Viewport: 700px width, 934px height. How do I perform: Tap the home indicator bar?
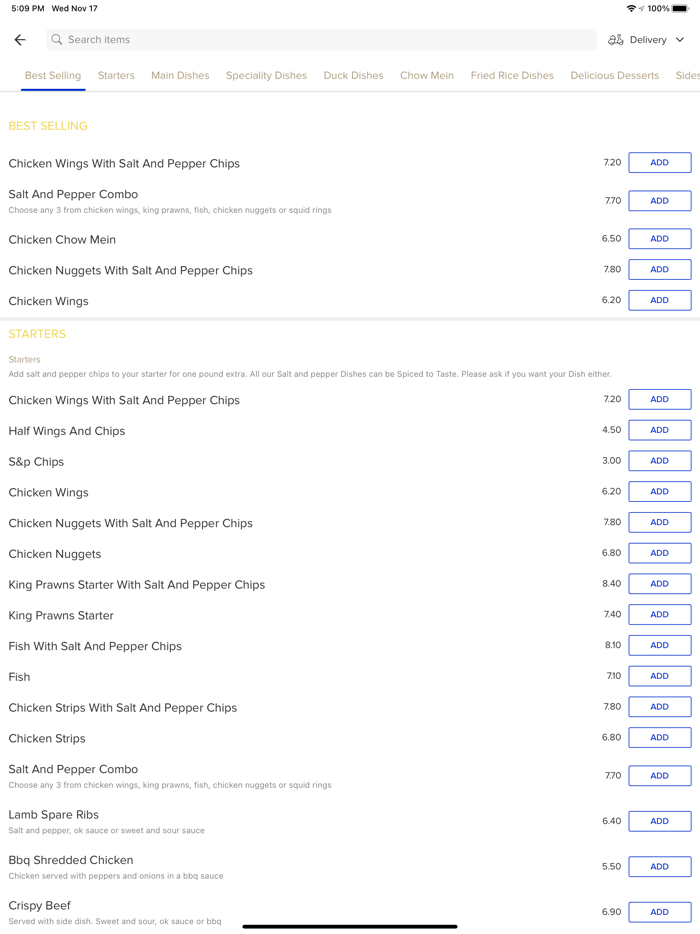pos(350,927)
